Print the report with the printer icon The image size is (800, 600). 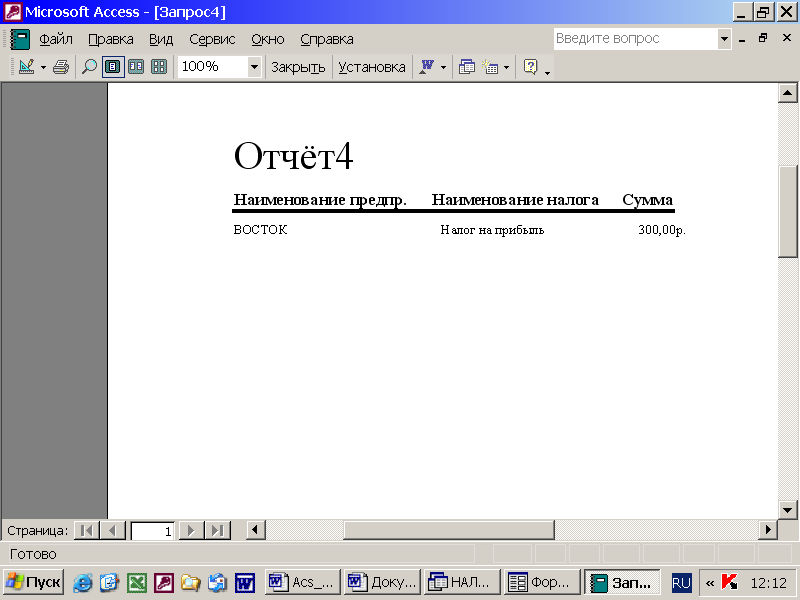point(61,67)
